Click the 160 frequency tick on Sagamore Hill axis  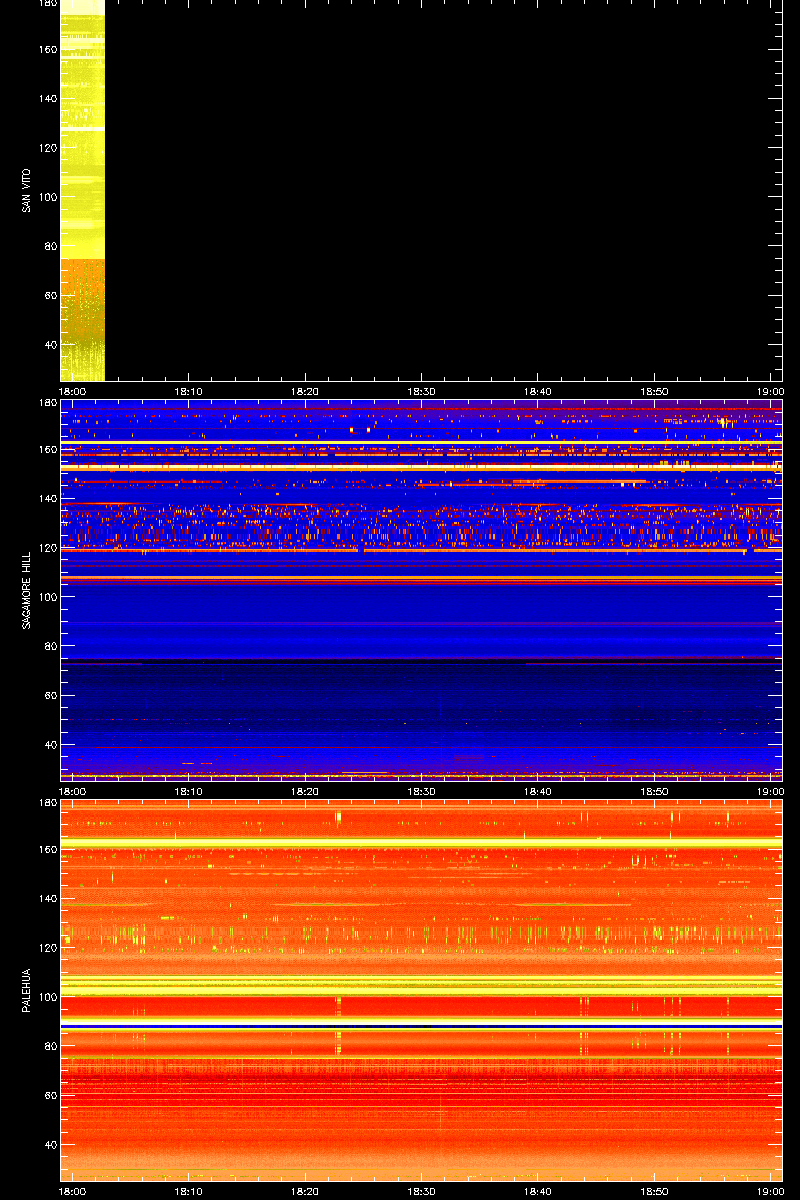[47, 449]
